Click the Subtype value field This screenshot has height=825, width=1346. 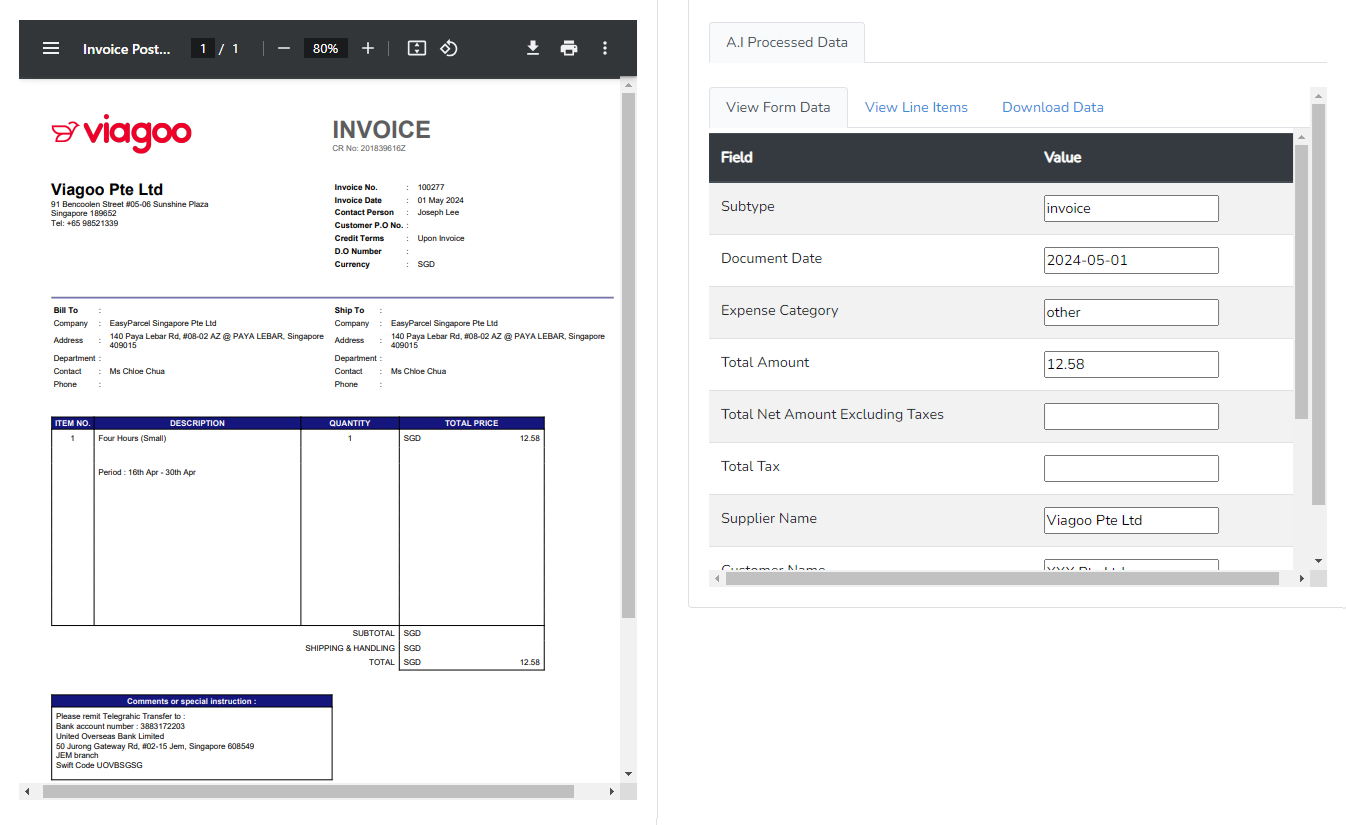[1130, 208]
